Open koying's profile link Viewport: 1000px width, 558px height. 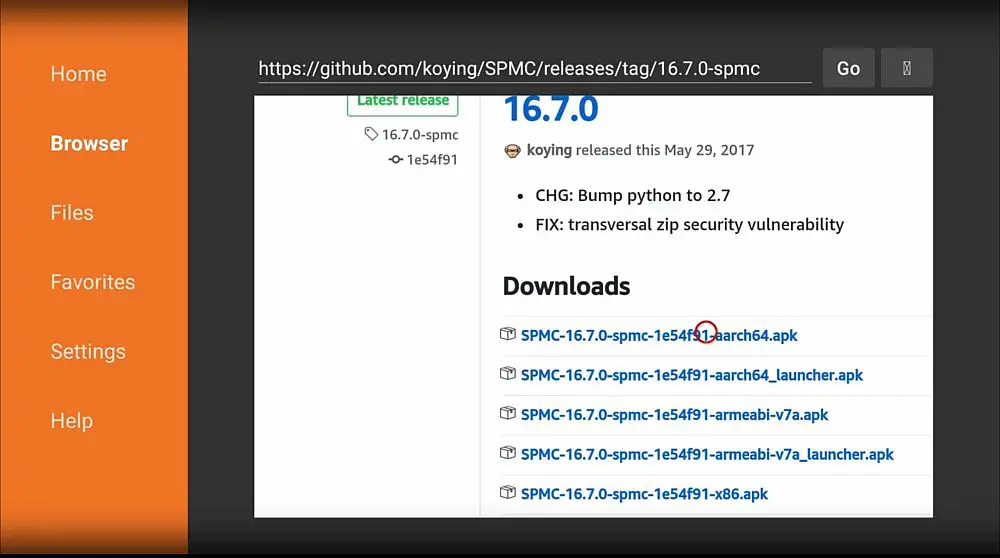point(549,151)
